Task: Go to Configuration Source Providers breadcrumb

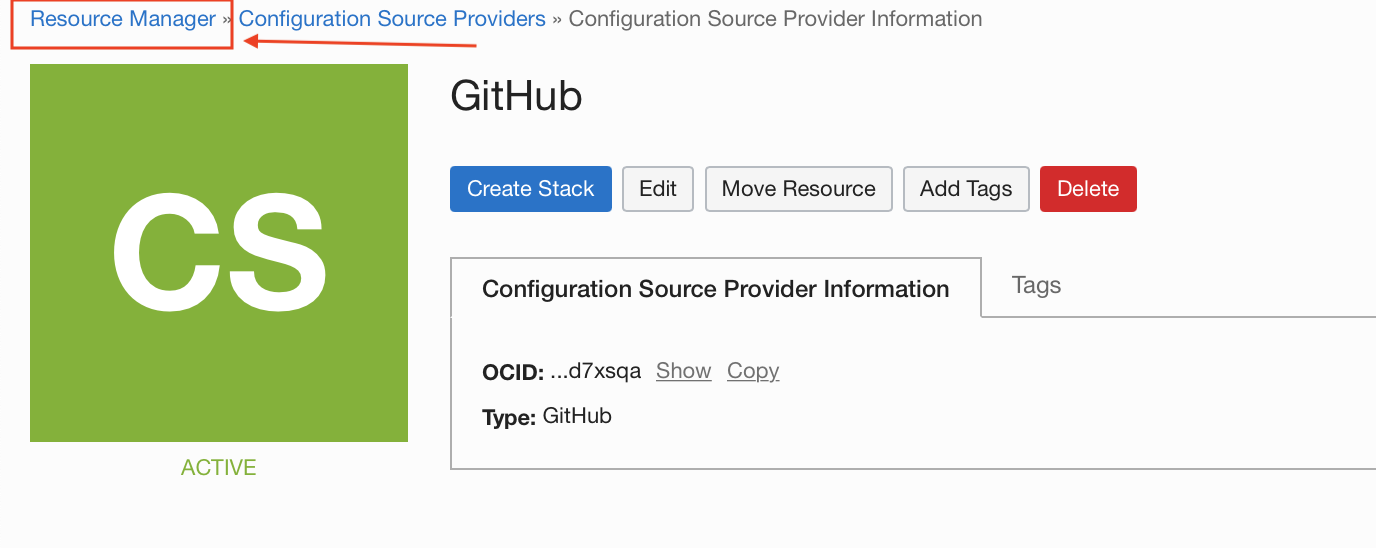Action: pos(392,19)
